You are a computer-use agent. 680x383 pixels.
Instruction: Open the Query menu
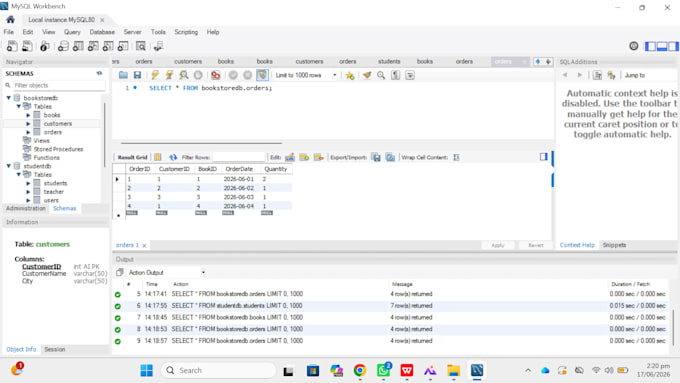[72, 32]
